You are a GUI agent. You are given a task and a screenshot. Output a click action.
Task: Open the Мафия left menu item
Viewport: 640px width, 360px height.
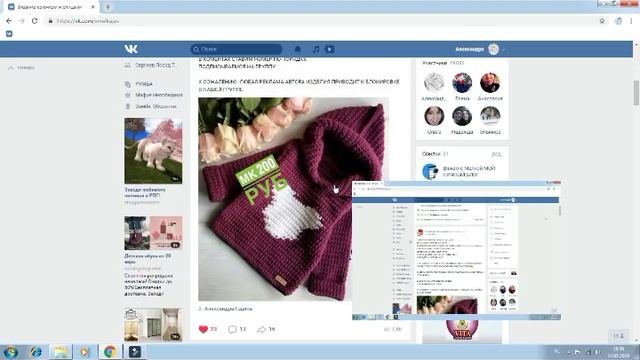(x=153, y=95)
